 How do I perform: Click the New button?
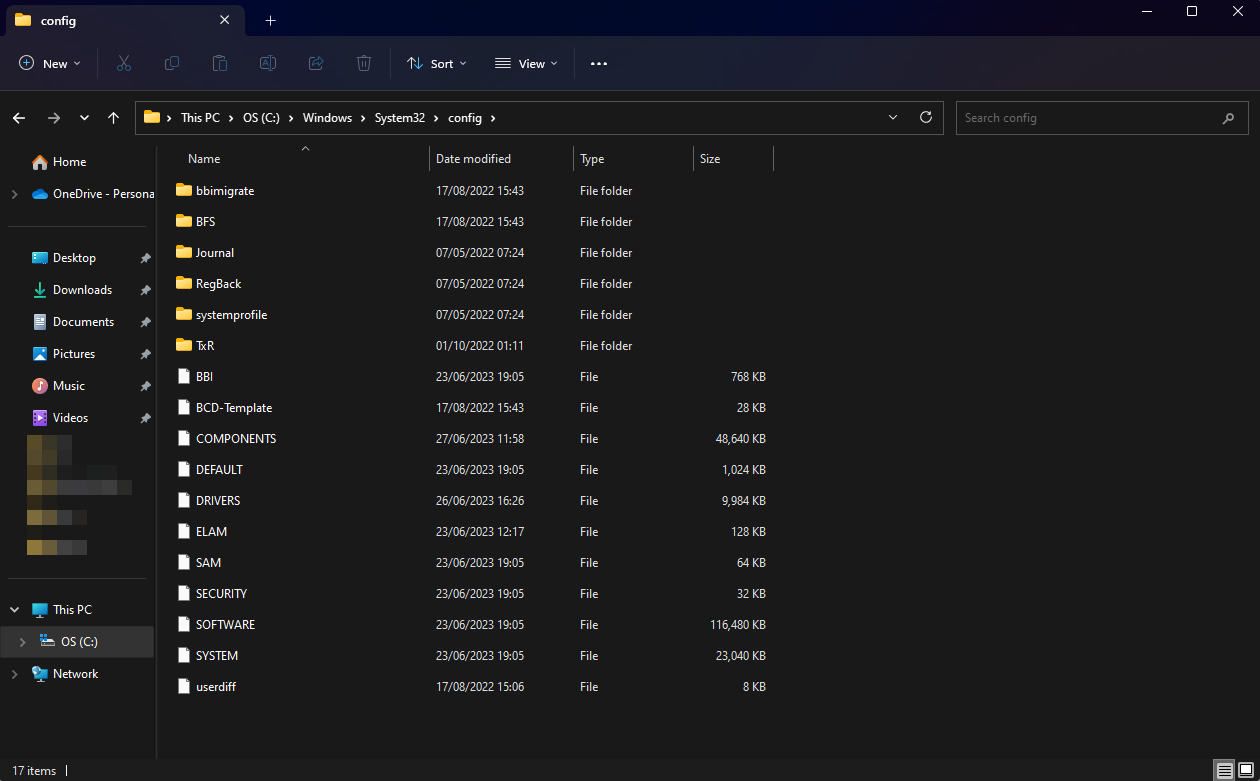[x=50, y=63]
